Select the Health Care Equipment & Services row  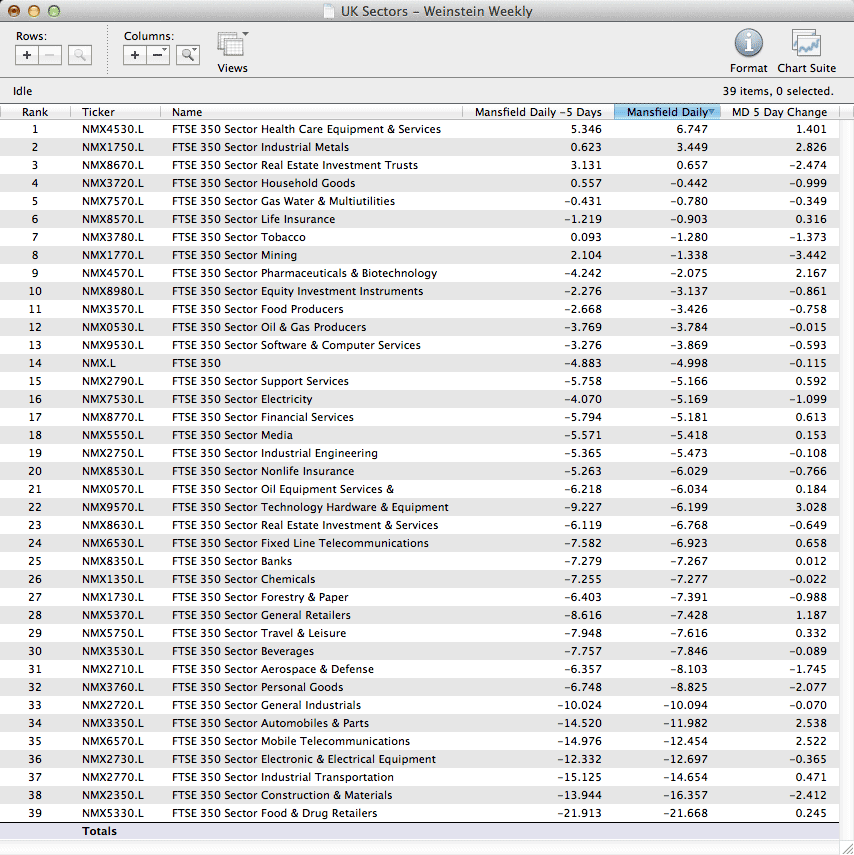[x=306, y=129]
